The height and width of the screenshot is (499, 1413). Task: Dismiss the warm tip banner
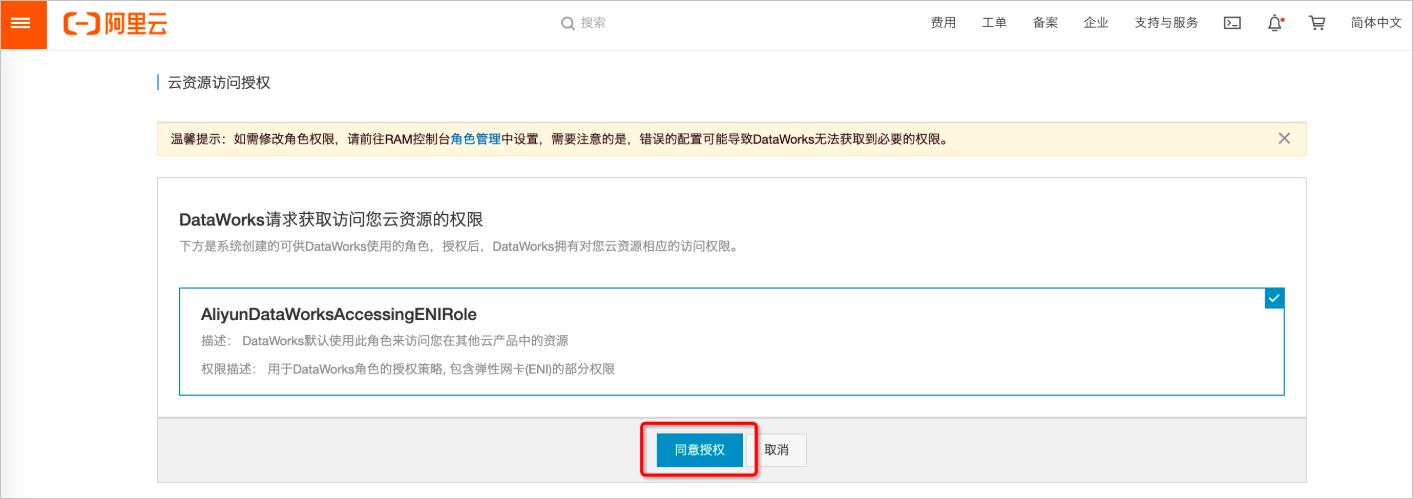tap(1284, 139)
